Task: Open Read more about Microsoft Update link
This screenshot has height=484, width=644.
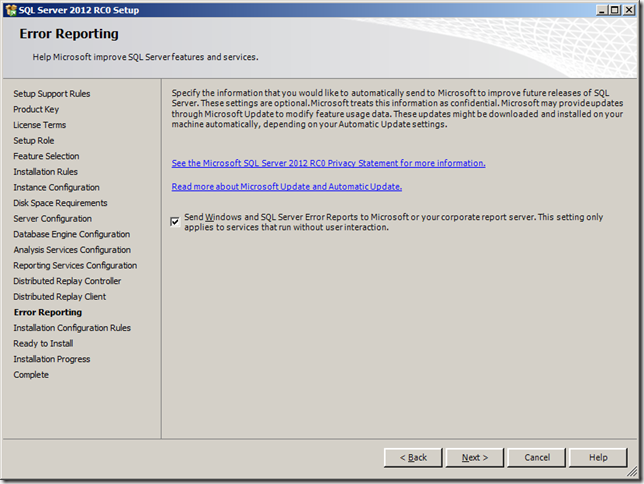Action: [286, 187]
